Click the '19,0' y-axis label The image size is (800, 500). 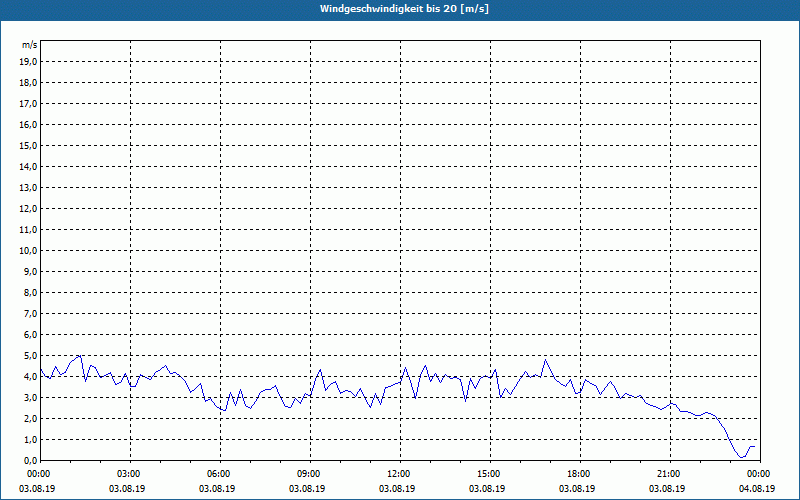click(28, 62)
